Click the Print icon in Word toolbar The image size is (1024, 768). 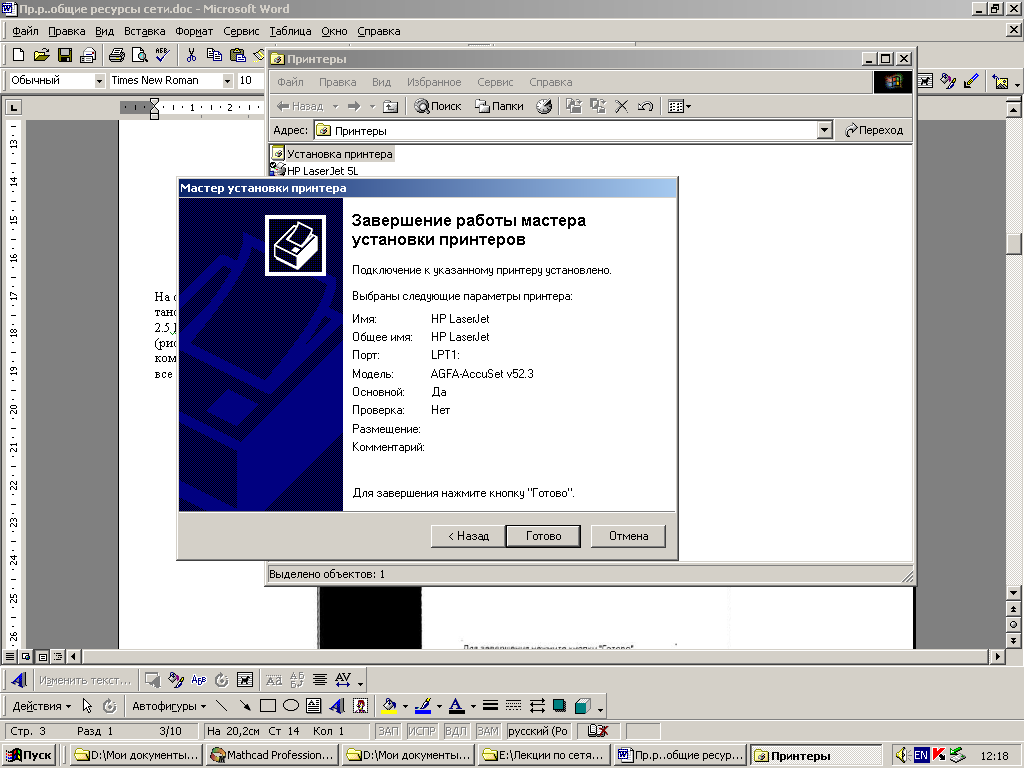click(x=117, y=55)
